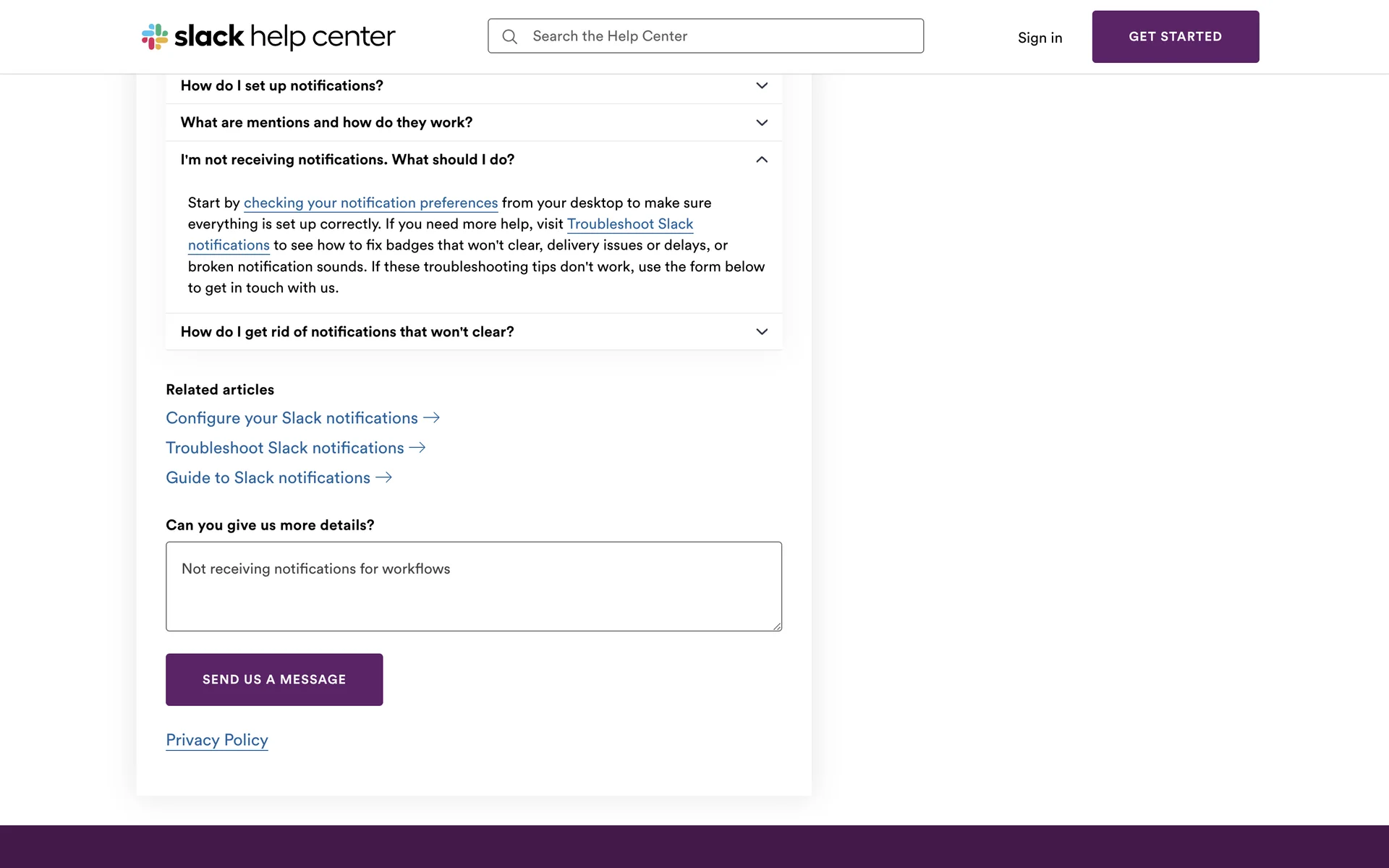Screen dimensions: 1389x868
Task: Click Sign in in the header
Action: click(1040, 38)
